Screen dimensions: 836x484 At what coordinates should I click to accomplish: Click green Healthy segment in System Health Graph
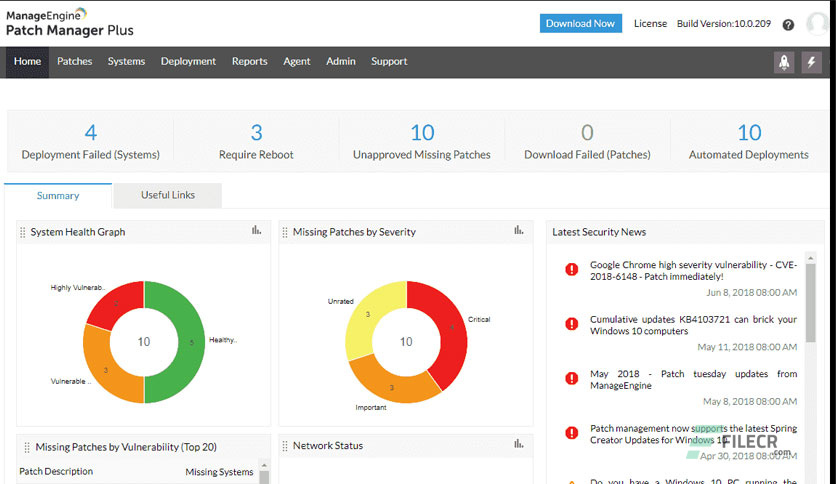191,342
